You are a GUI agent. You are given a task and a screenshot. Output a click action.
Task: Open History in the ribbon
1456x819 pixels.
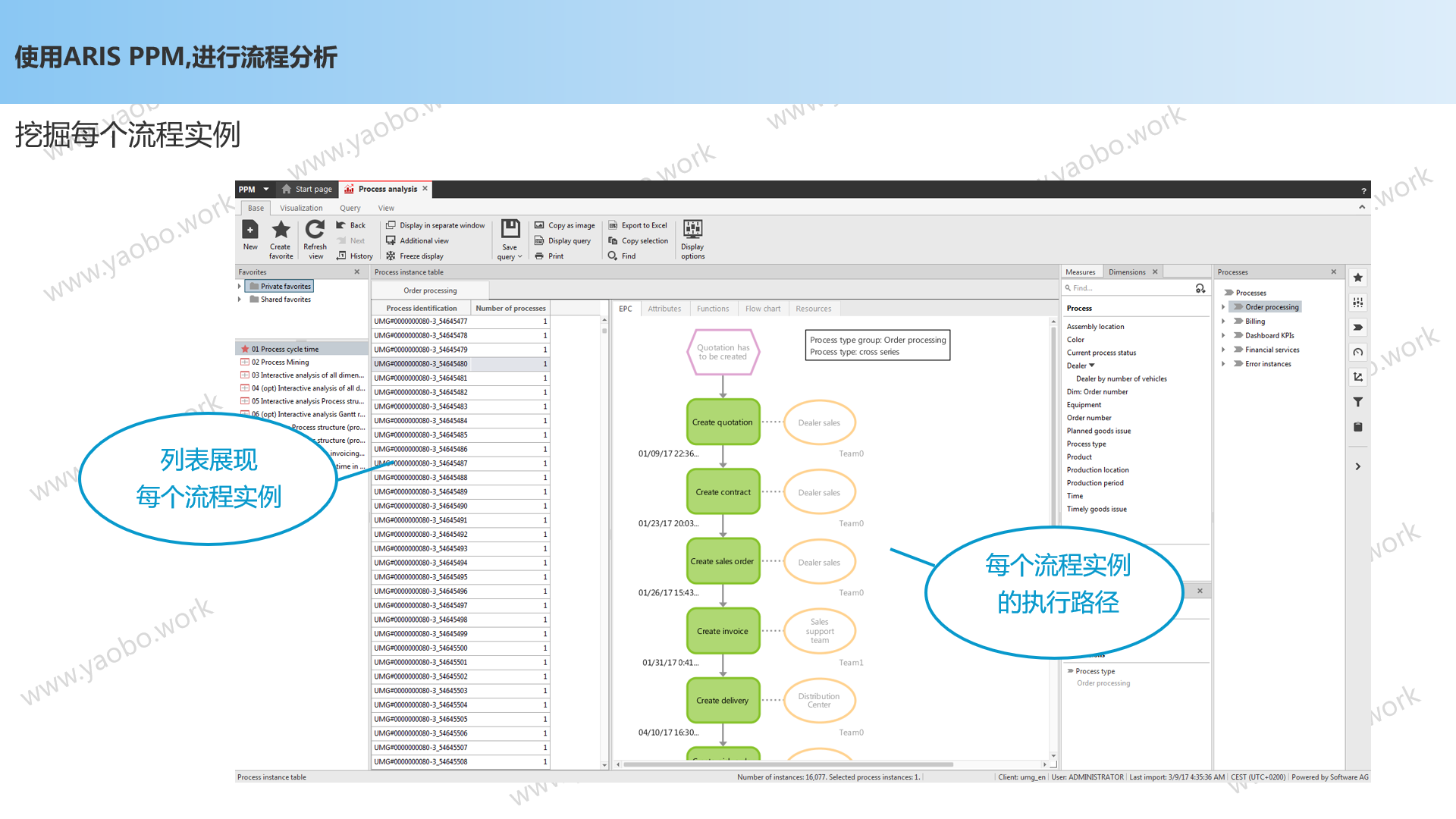click(354, 256)
